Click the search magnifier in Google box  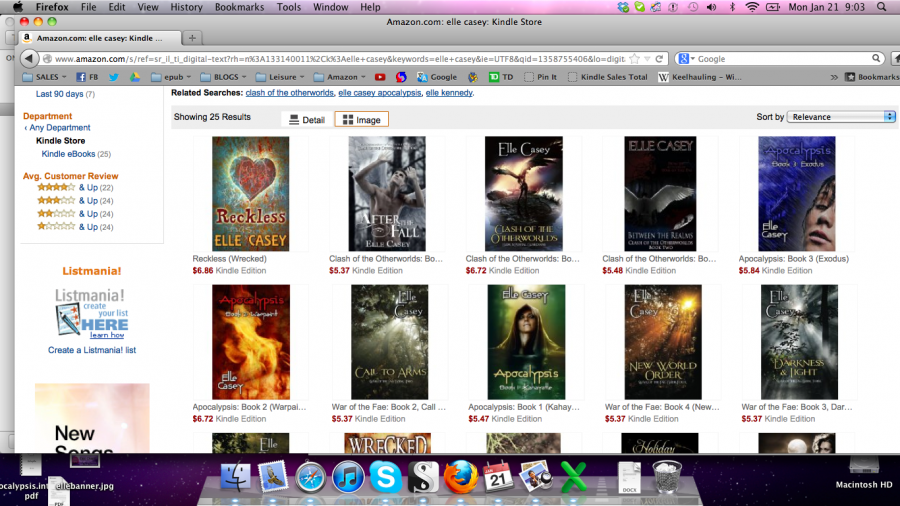click(876, 59)
